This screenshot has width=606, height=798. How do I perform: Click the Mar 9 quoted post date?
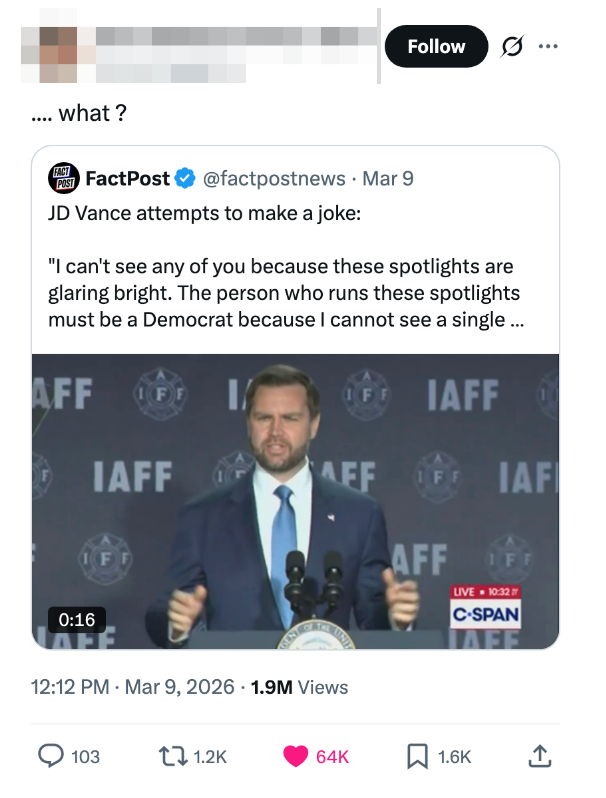tap(387, 179)
